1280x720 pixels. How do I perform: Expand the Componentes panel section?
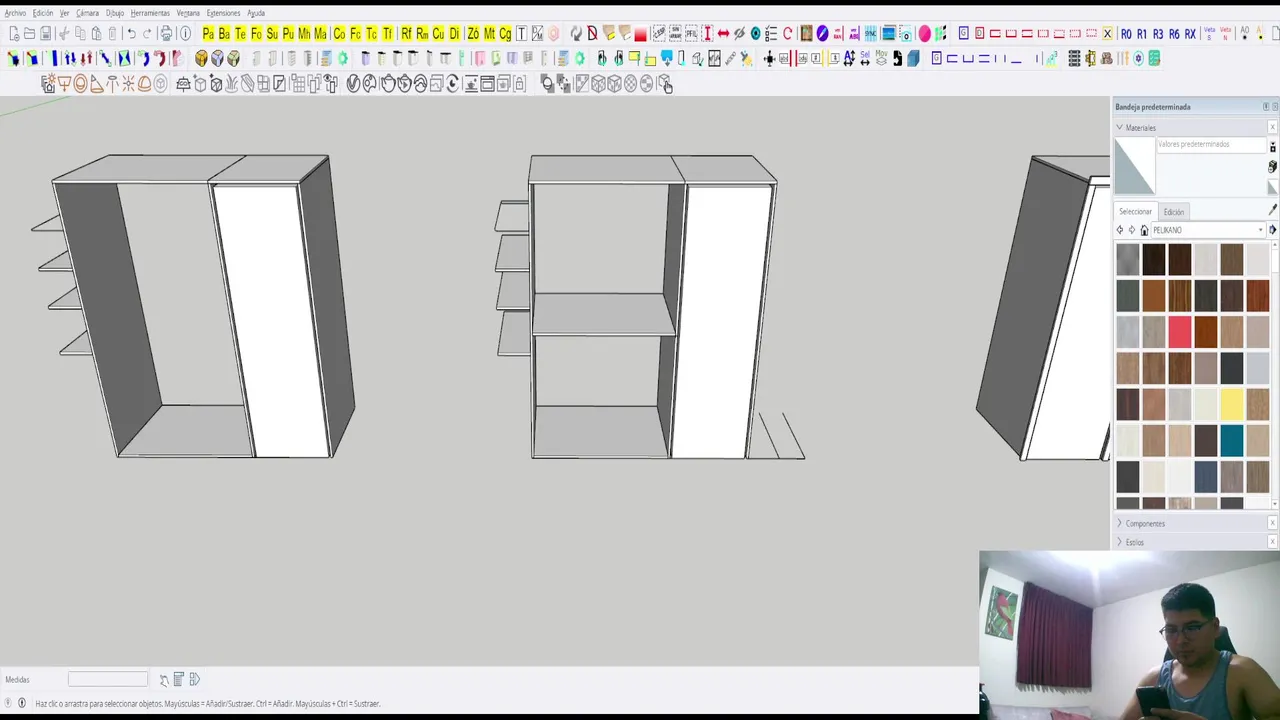click(1119, 523)
